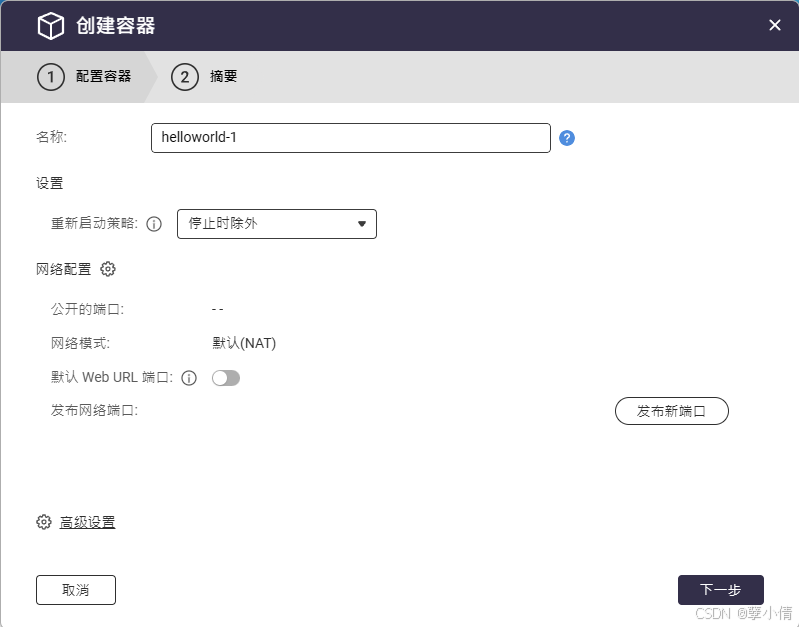Click info icon next to 重新启动策略

[x=154, y=224]
